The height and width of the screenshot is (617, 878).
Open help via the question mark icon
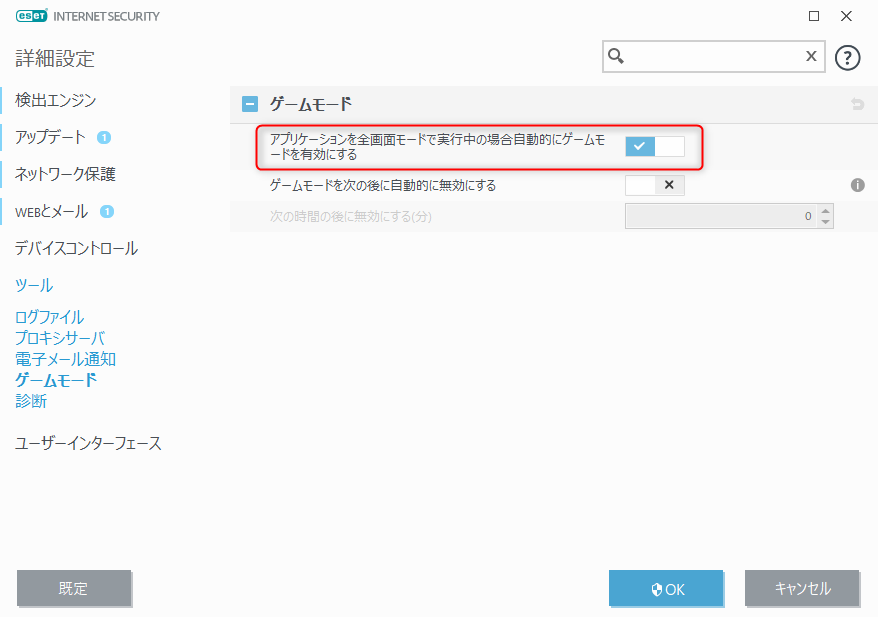coord(847,57)
